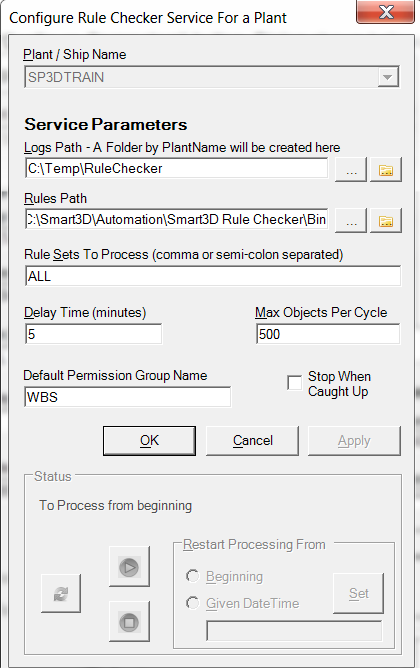Select the Given DateTime radio option

coord(193,603)
